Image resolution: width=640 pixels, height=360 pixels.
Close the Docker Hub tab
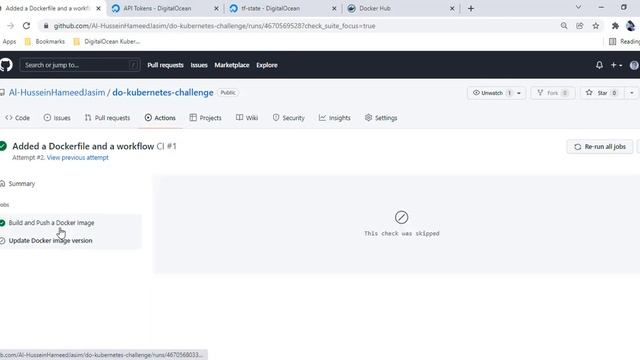452,8
